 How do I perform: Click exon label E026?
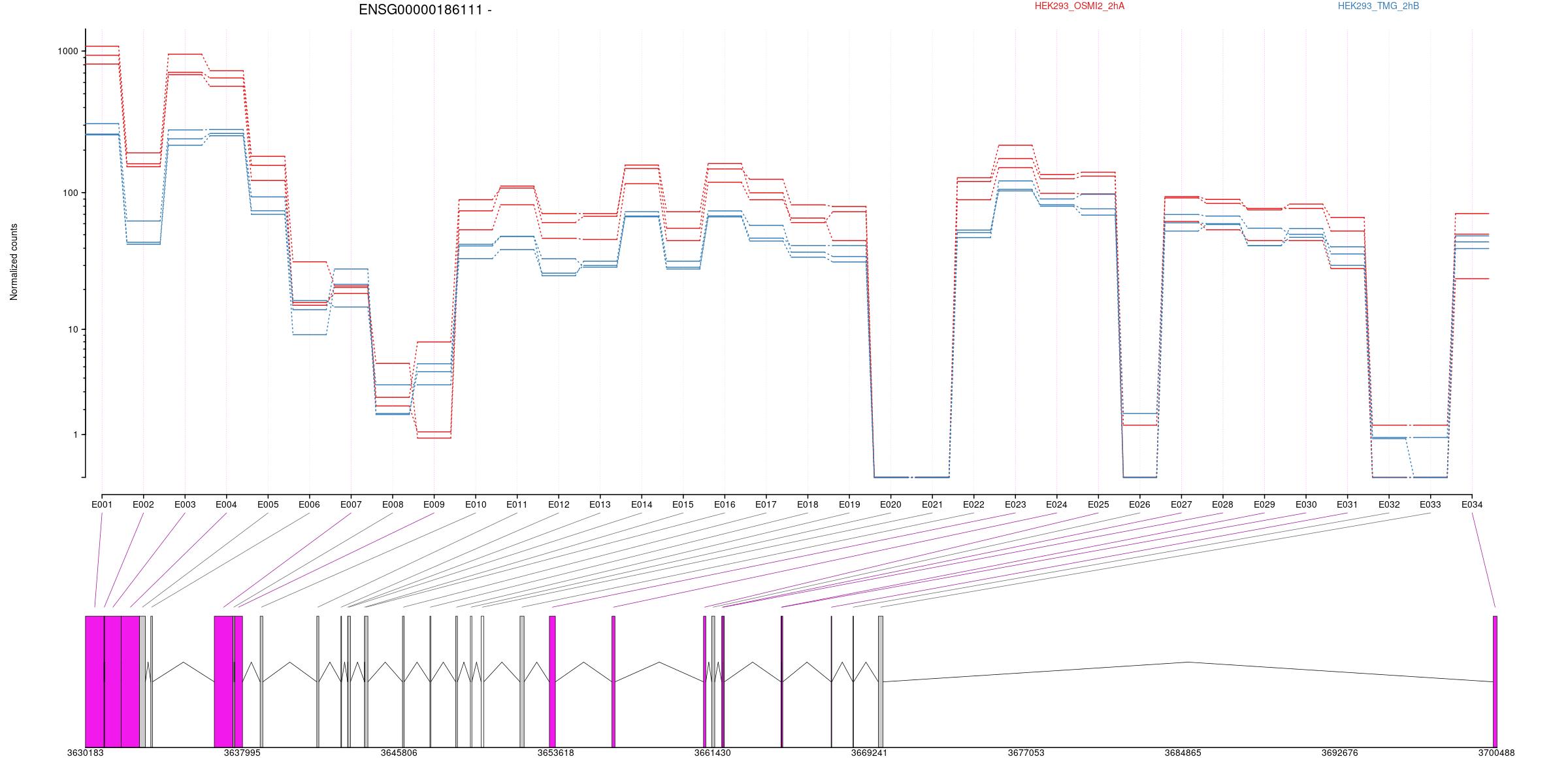[1139, 504]
